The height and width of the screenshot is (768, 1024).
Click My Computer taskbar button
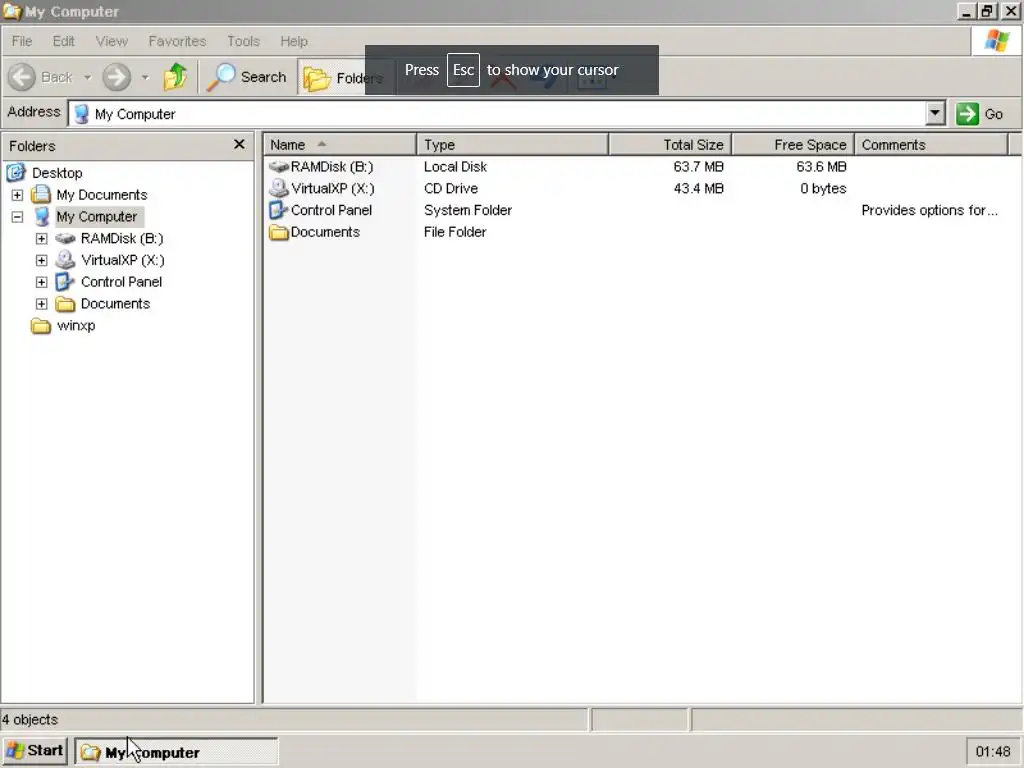(x=176, y=752)
